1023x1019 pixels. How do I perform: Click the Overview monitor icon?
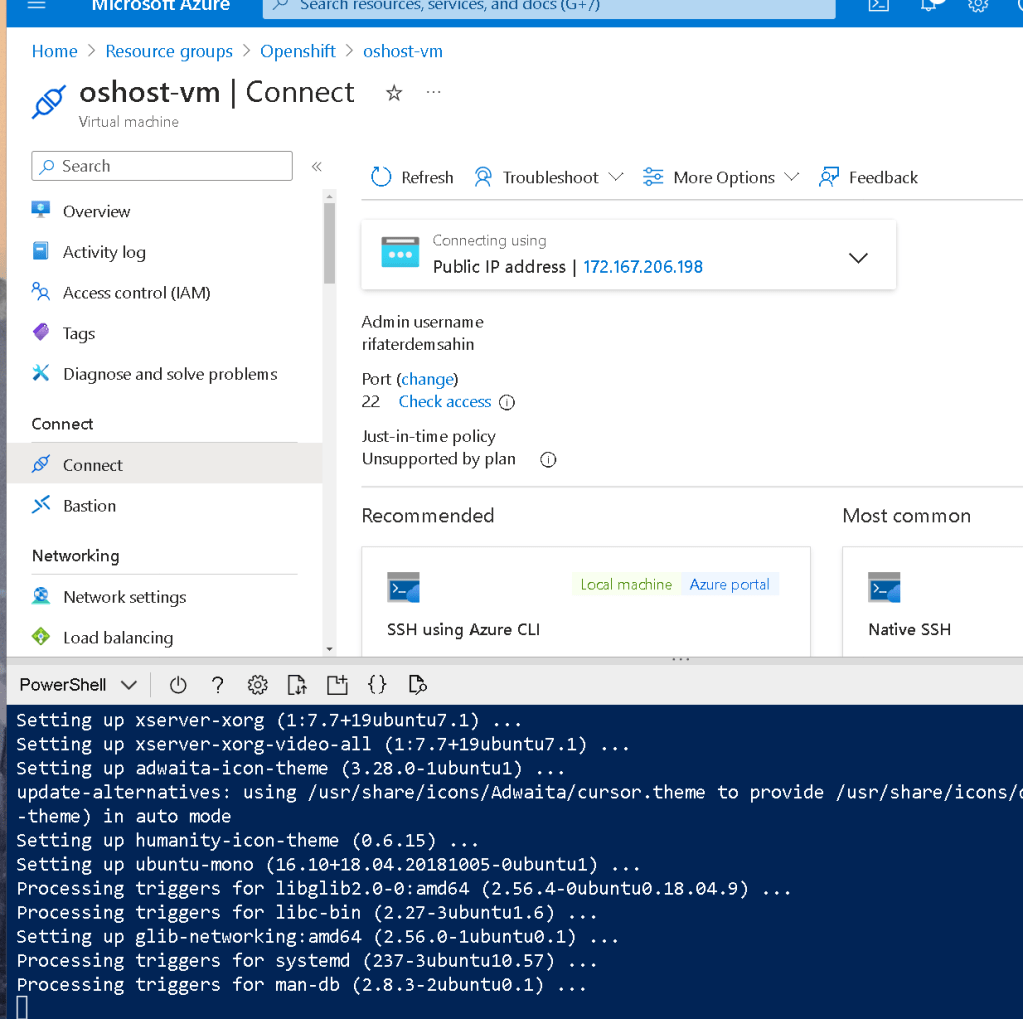(x=41, y=210)
